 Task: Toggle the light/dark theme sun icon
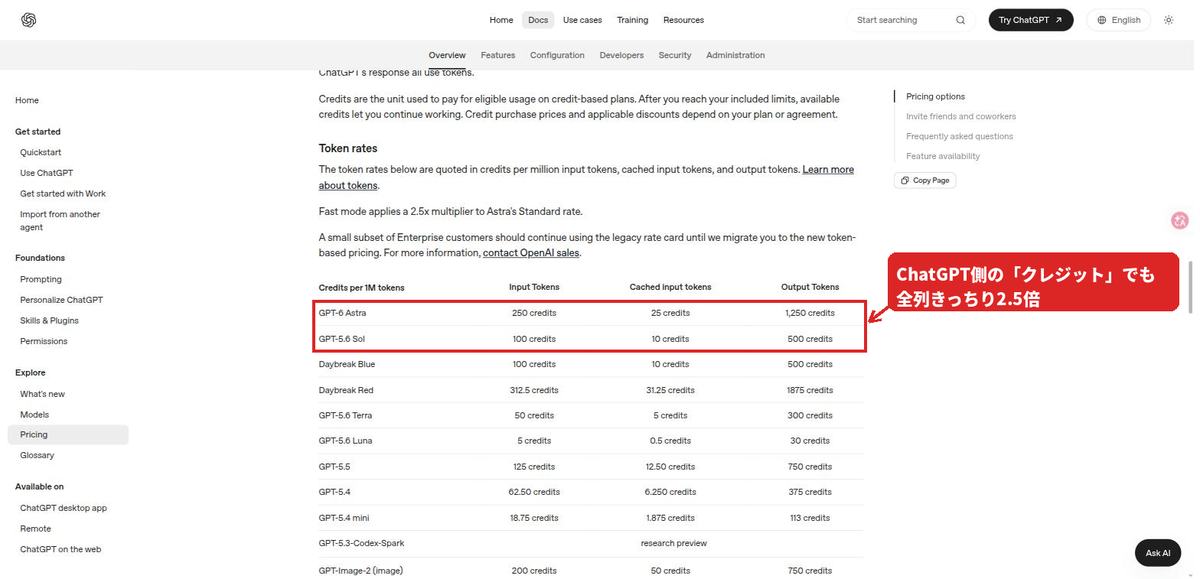[x=1168, y=20]
